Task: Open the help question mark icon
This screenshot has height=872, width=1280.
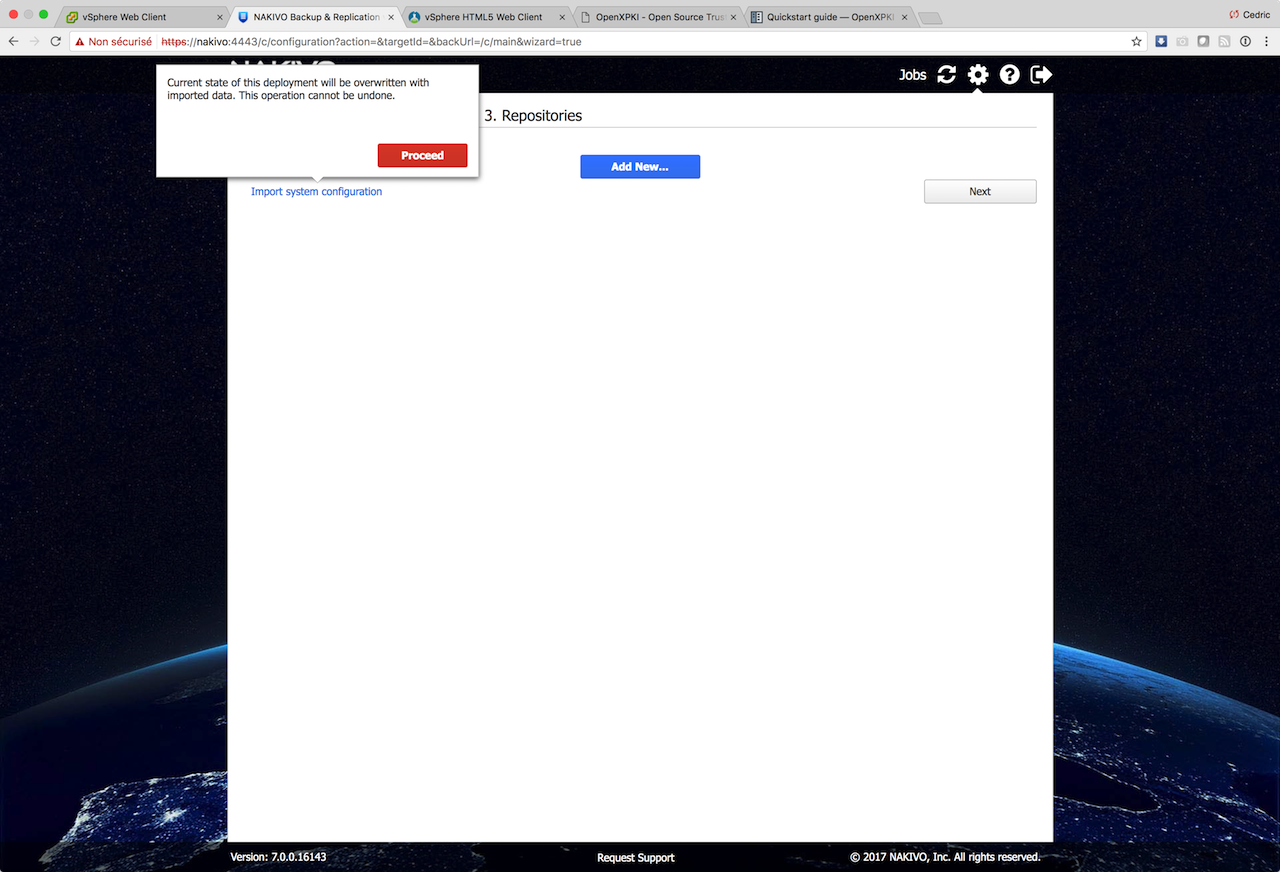Action: (1010, 75)
